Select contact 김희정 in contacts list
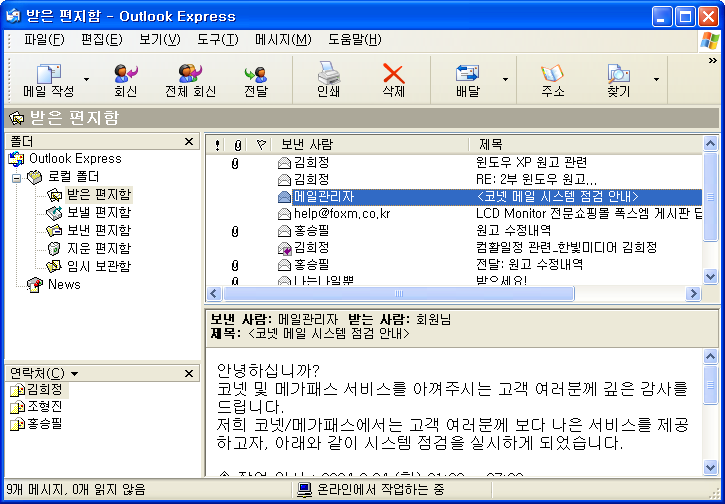The height and width of the screenshot is (504, 725). pos(37,390)
